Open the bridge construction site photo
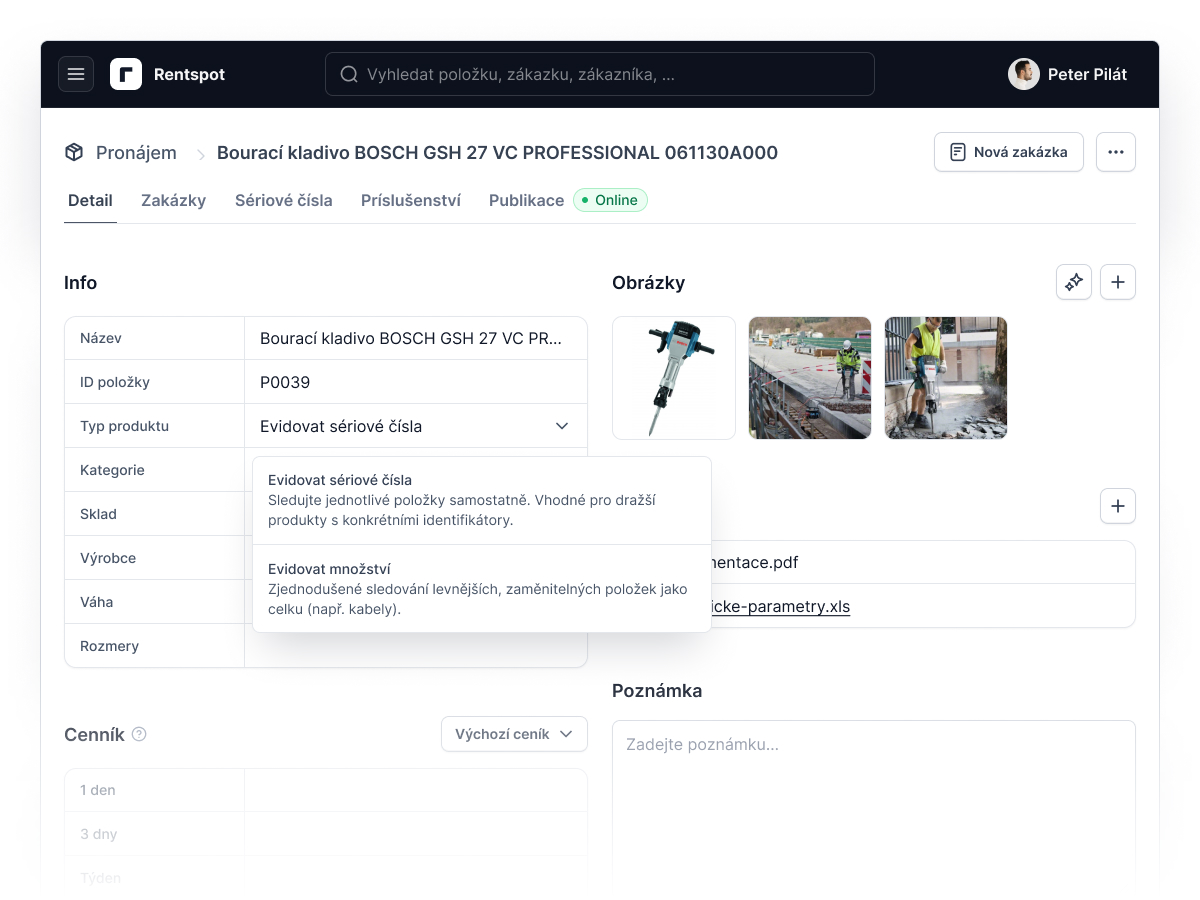The image size is (1200, 900). coord(810,378)
